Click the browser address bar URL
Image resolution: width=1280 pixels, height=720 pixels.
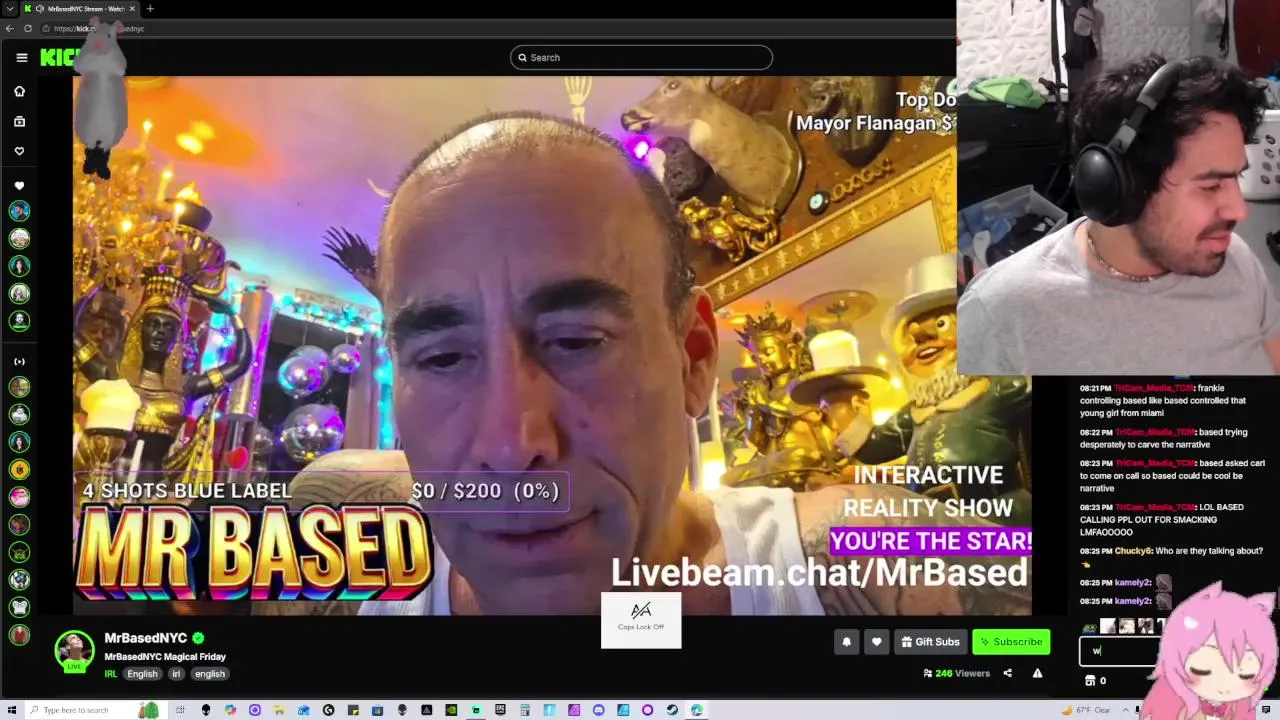[x=100, y=28]
